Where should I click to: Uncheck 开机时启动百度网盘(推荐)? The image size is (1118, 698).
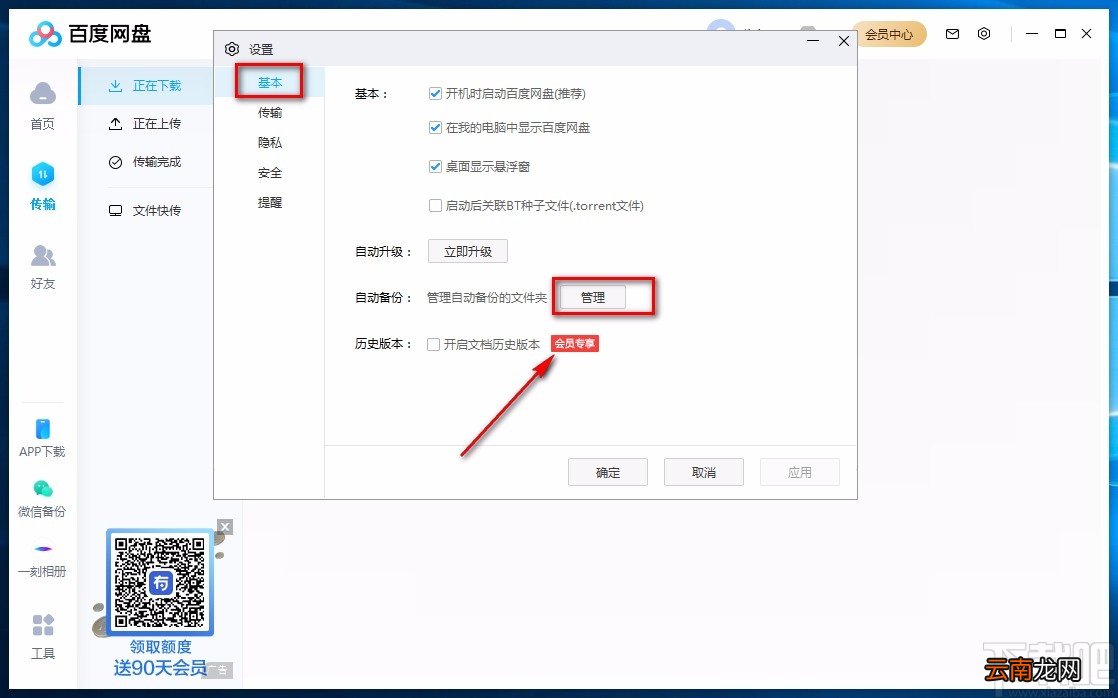tap(435, 93)
